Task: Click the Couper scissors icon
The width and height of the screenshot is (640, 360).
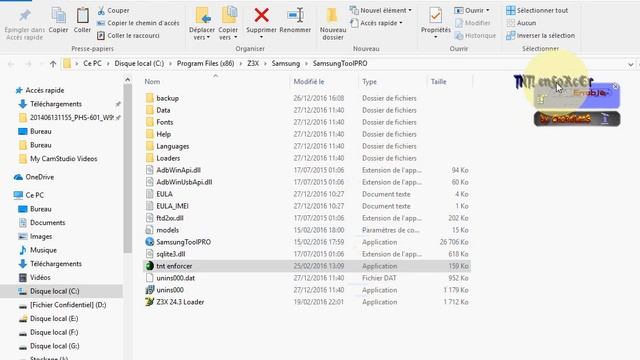Action: [x=101, y=11]
